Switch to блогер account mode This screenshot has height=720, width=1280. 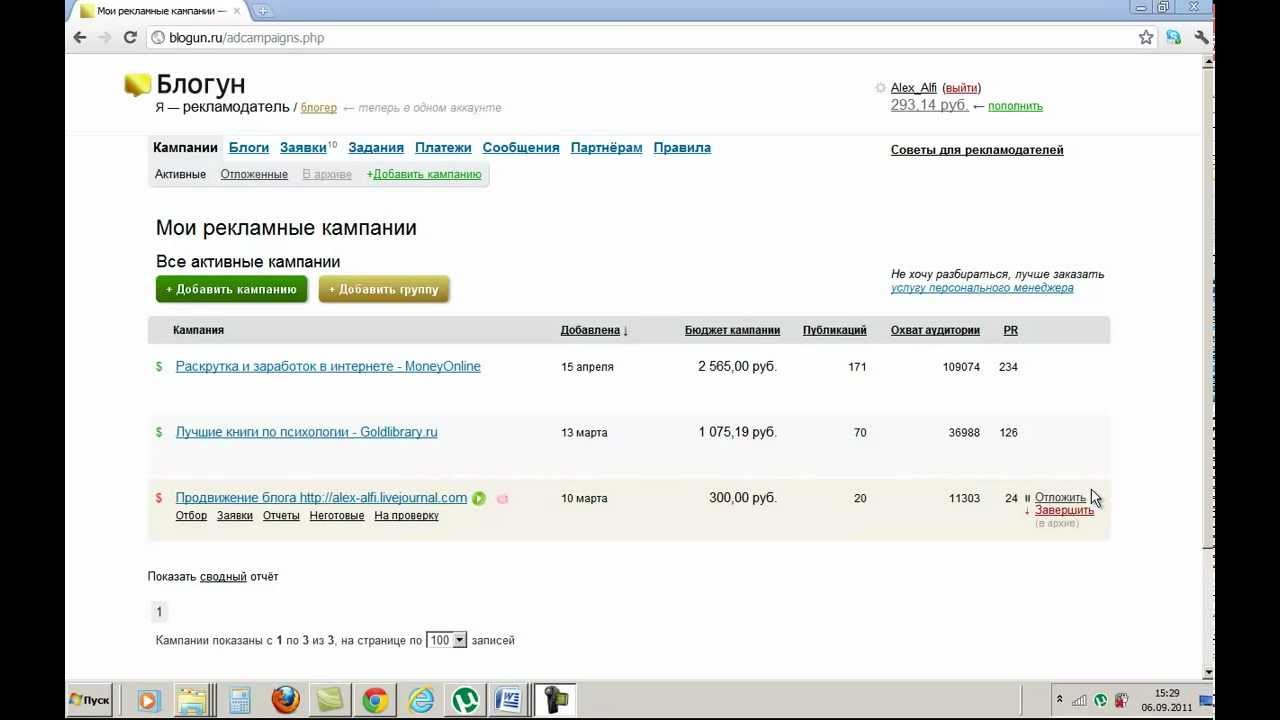click(319, 108)
